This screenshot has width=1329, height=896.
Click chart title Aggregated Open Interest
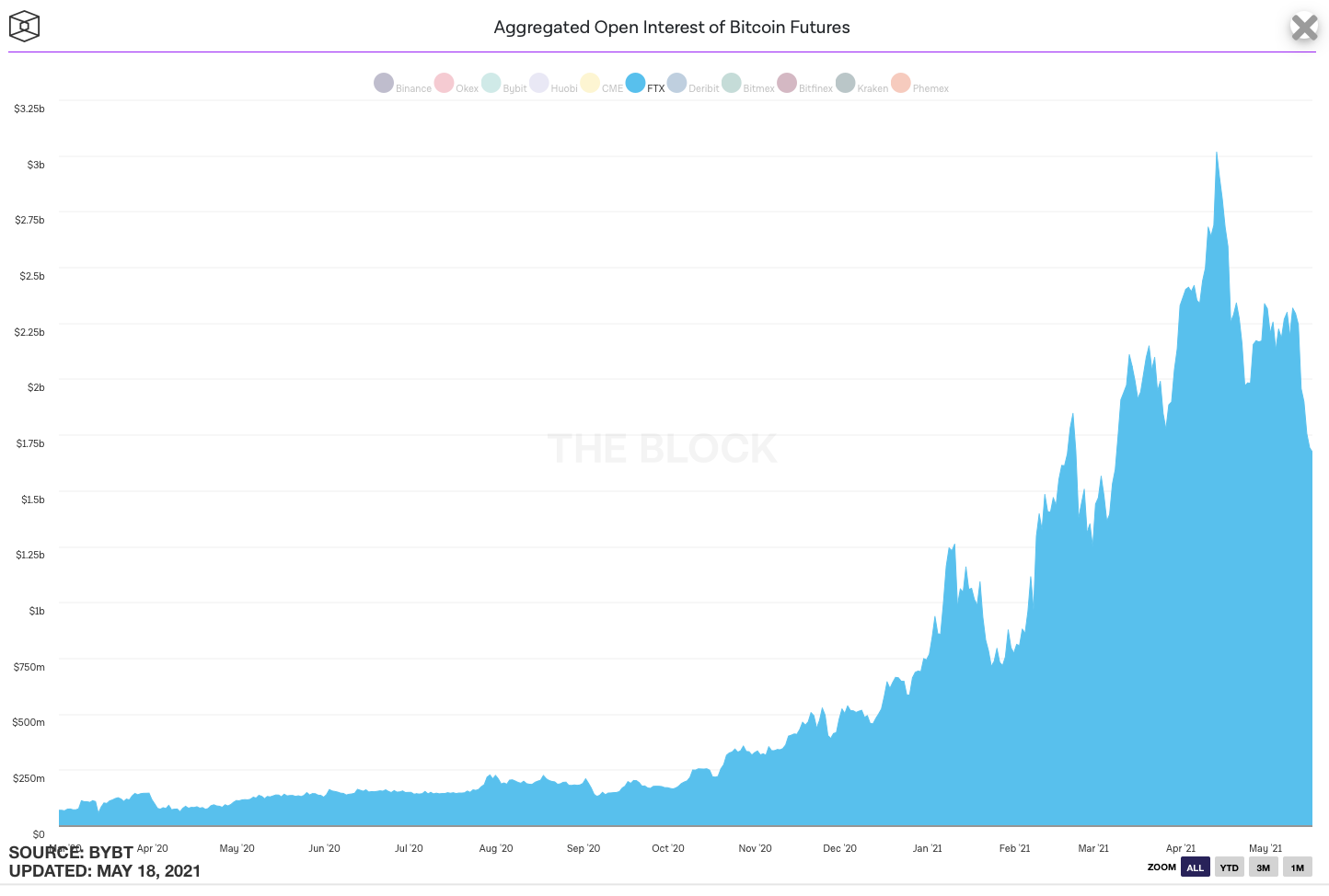672,28
